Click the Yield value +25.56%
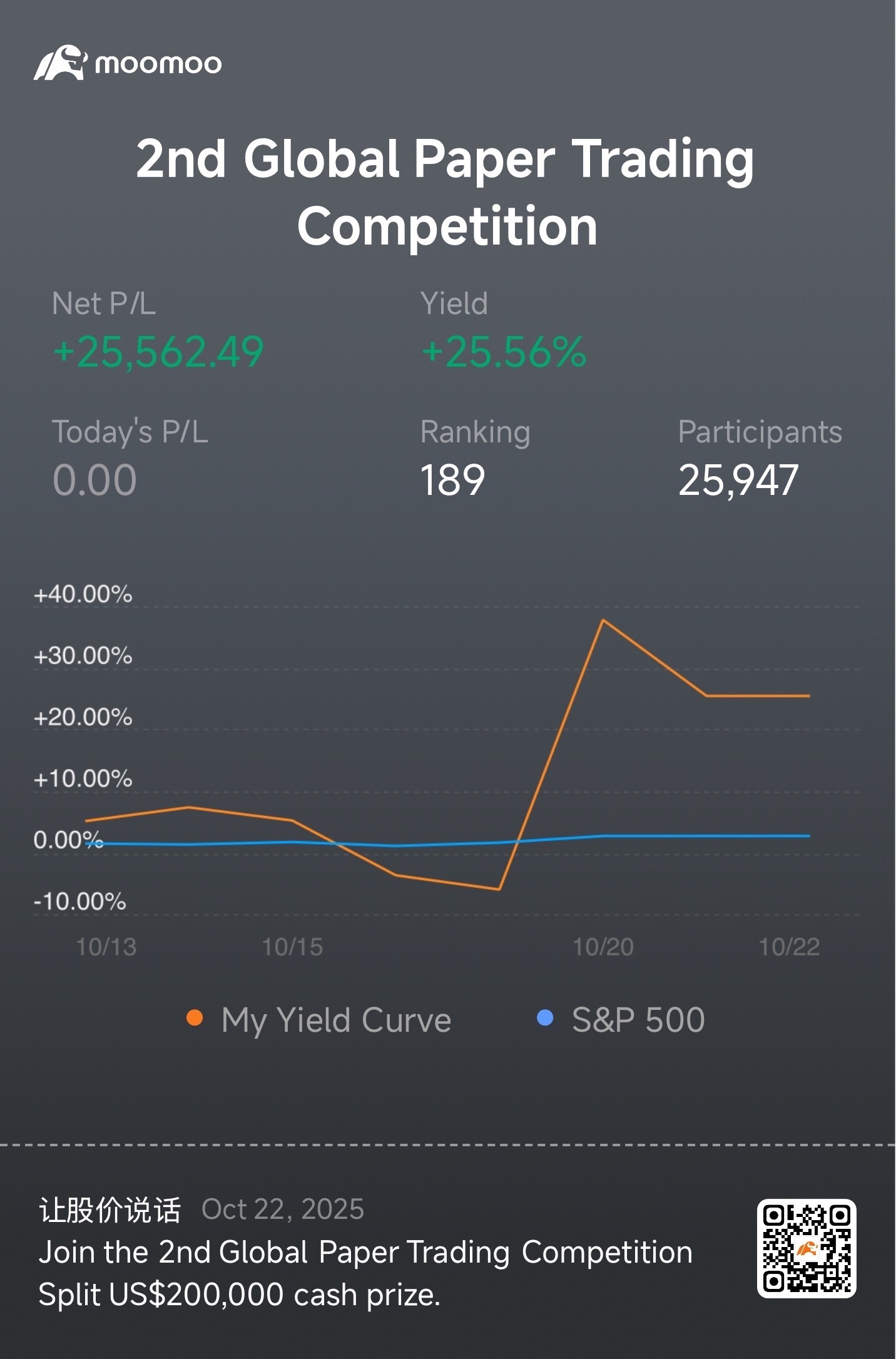 point(504,352)
